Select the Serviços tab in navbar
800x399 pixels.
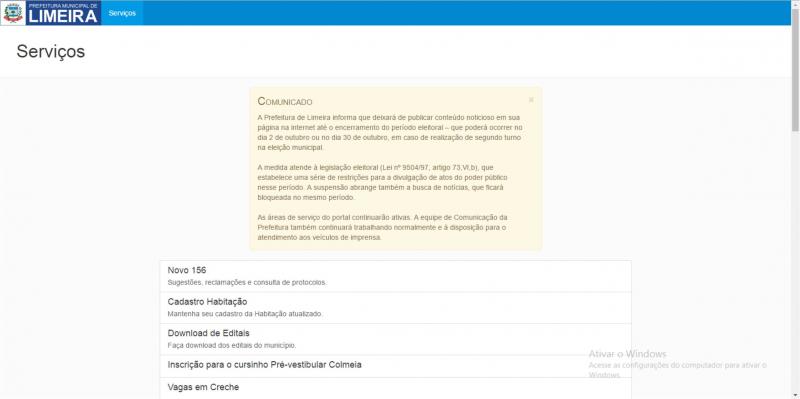pos(122,13)
